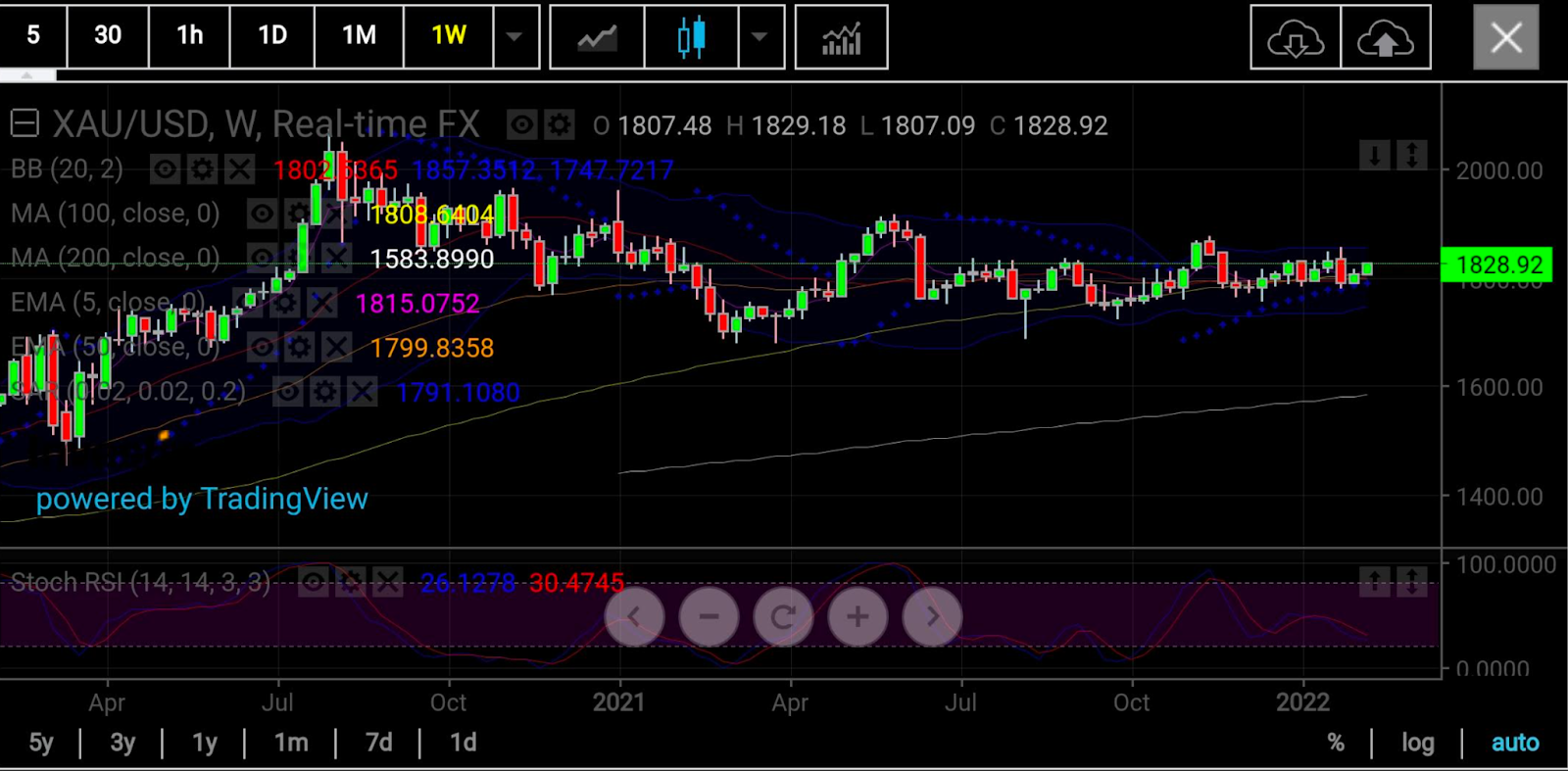Shift chart left with arrow control
Image resolution: width=1568 pixels, height=771 pixels.
coord(634,616)
